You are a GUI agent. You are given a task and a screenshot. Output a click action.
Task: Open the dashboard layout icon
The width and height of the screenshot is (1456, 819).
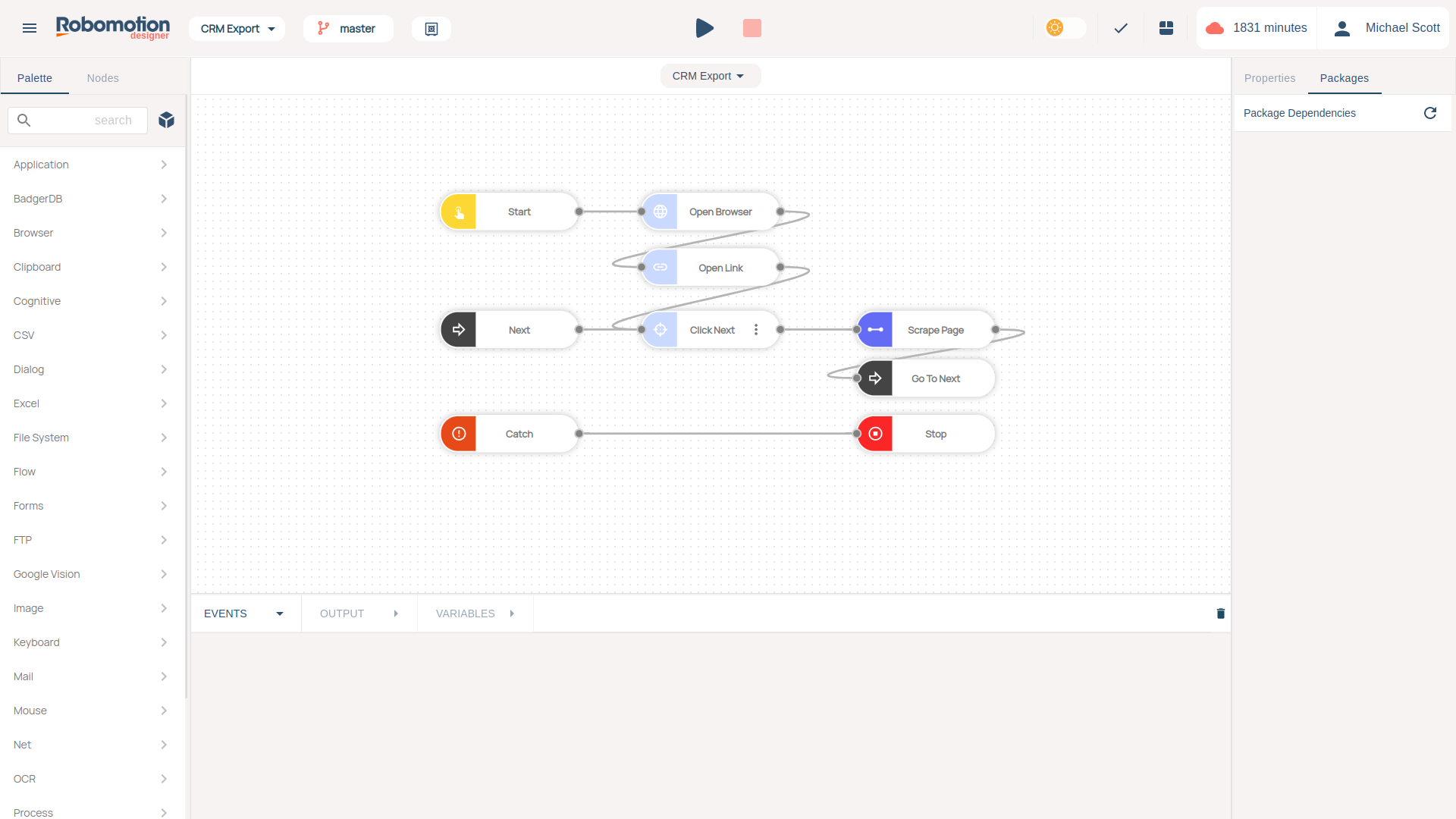[x=1166, y=28]
